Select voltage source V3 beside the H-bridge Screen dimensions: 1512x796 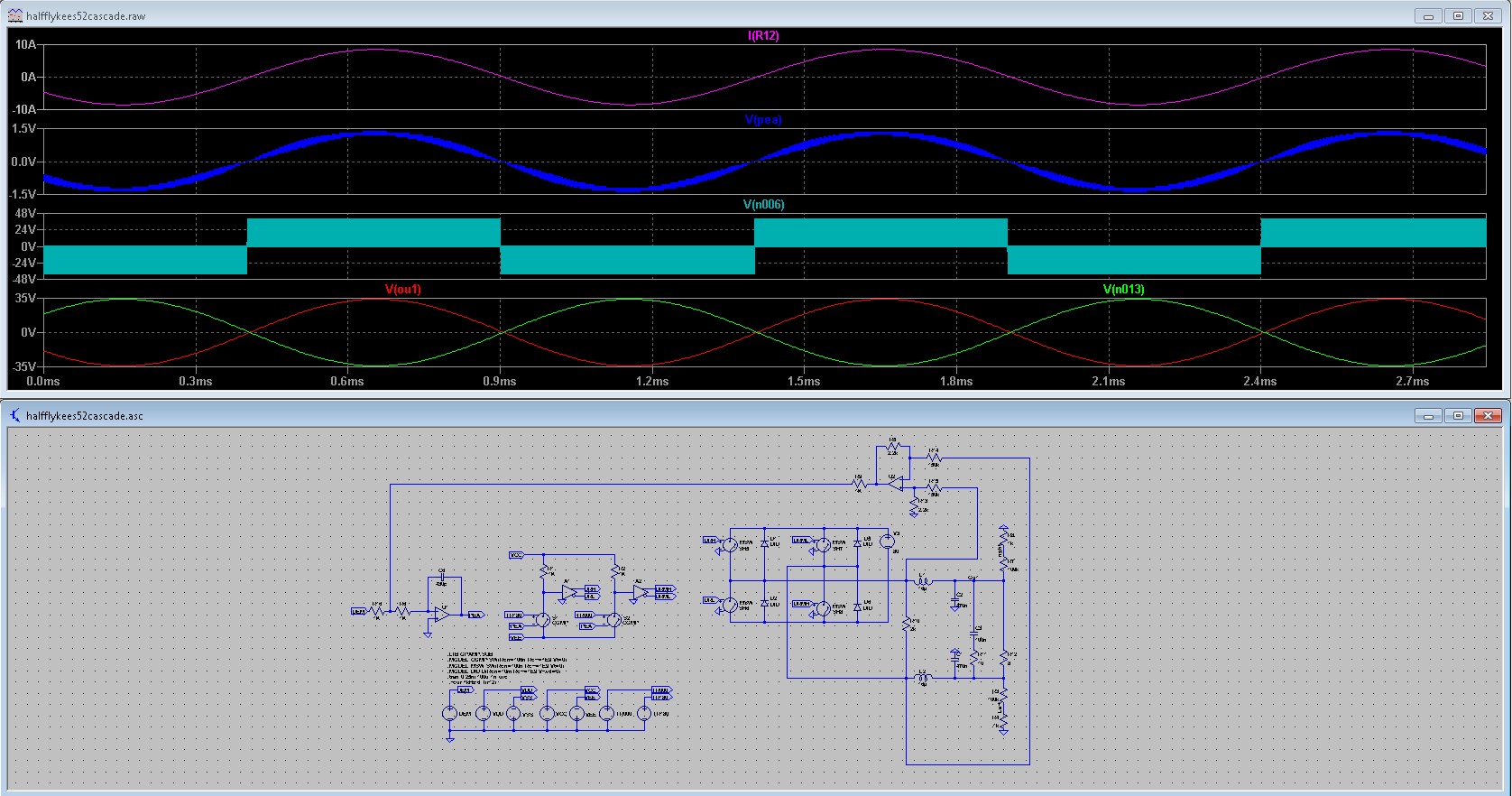pos(887,541)
